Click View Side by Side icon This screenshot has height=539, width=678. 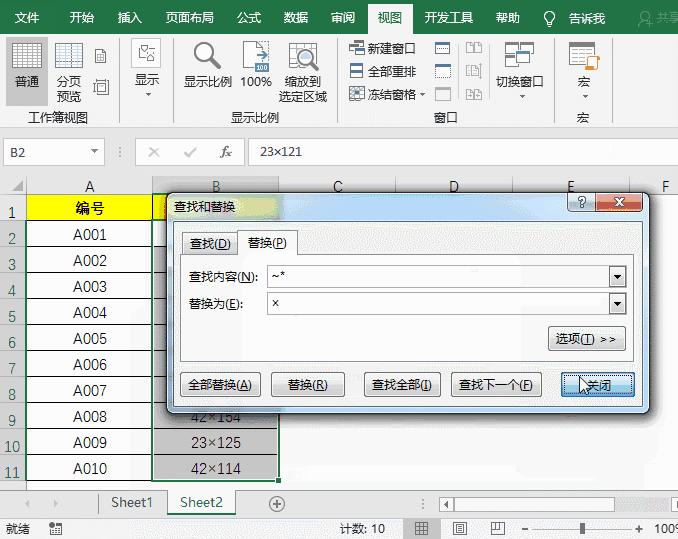pos(474,48)
